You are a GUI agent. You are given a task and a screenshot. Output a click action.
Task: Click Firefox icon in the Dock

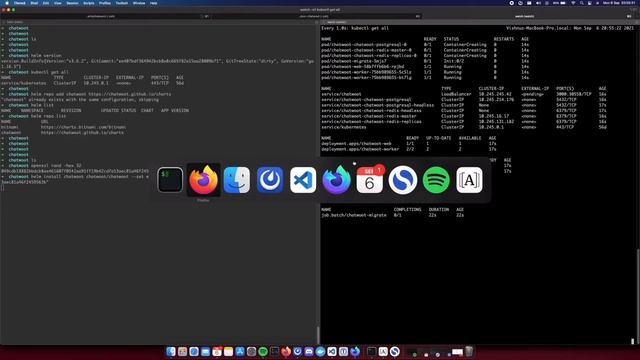tap(286, 351)
